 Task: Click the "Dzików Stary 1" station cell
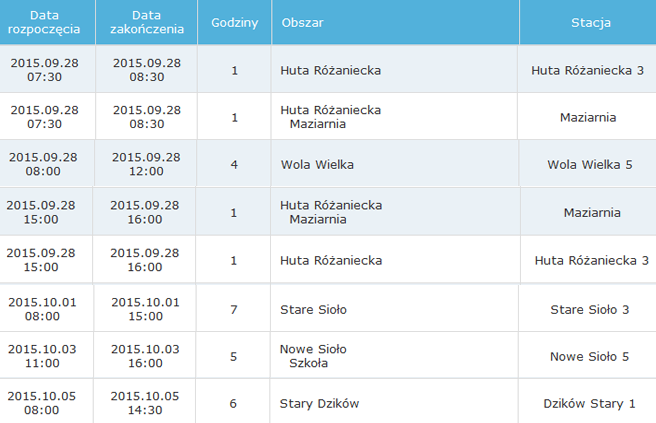[589, 403]
